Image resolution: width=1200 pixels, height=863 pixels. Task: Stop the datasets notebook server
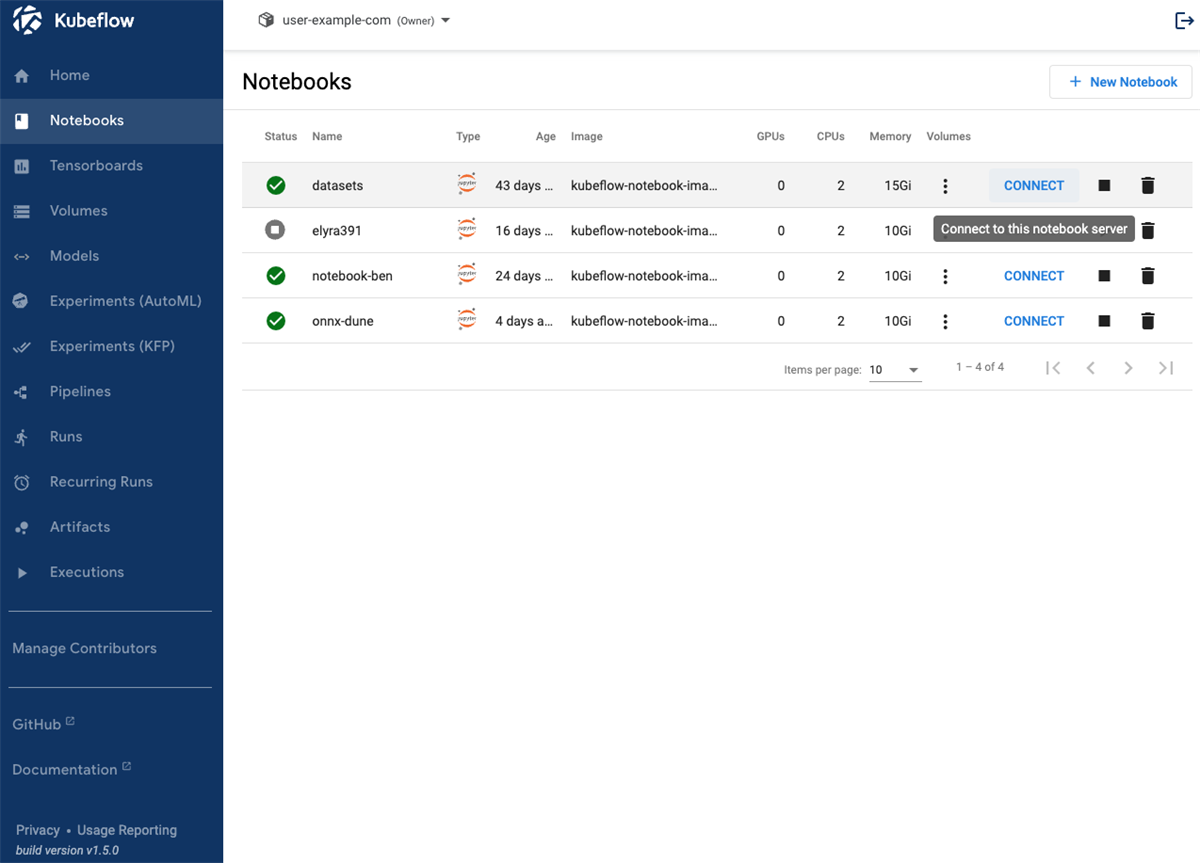(x=1104, y=185)
